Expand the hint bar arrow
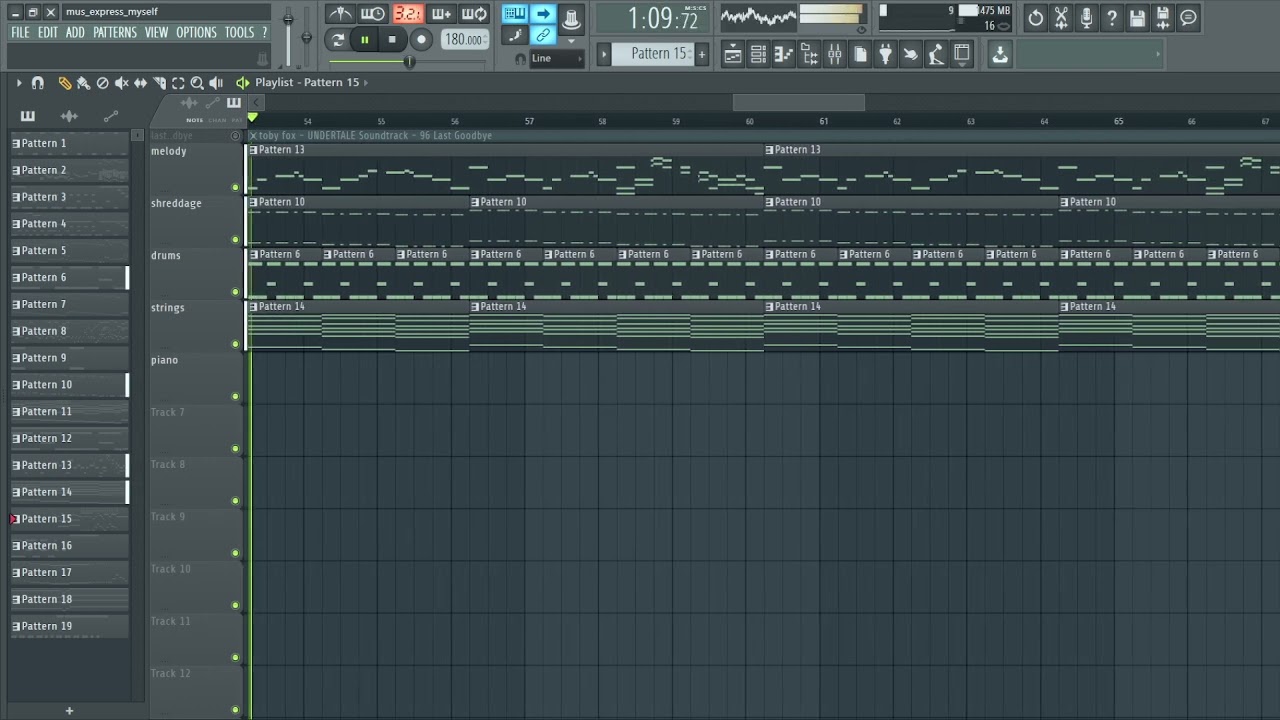This screenshot has height=720, width=1280. (x=1160, y=55)
